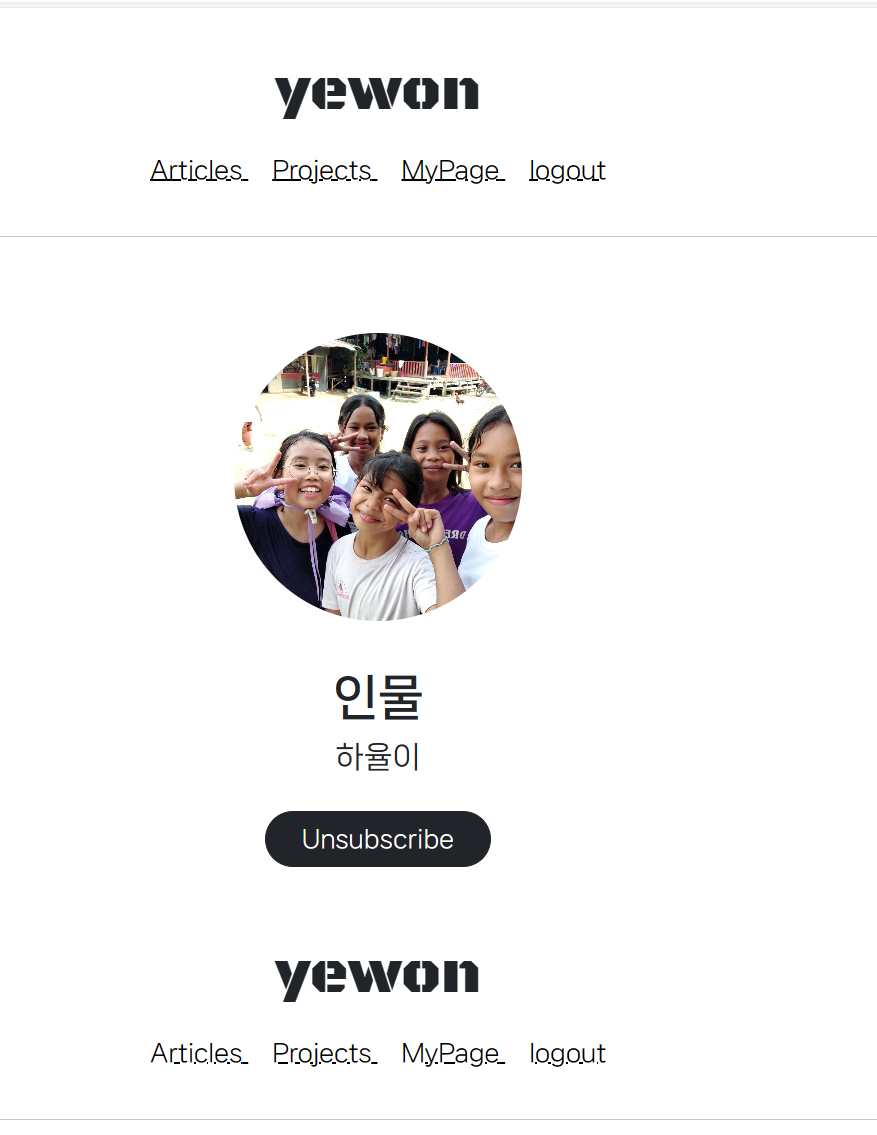Viewport: 877px width, 1135px height.
Task: Click the 인물 profile heading
Action: pos(378,696)
